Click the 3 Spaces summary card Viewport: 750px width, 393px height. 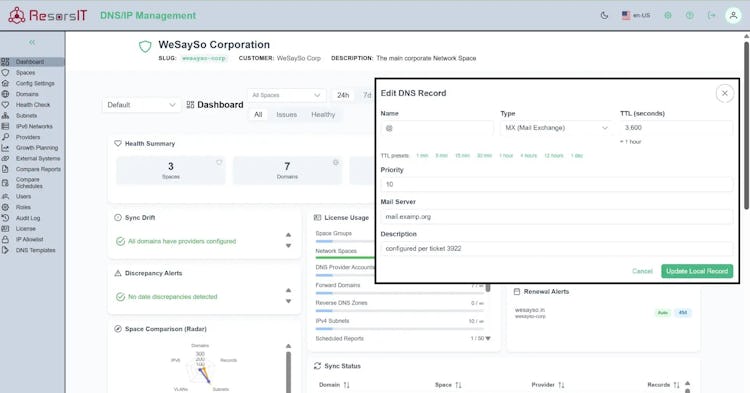171,170
